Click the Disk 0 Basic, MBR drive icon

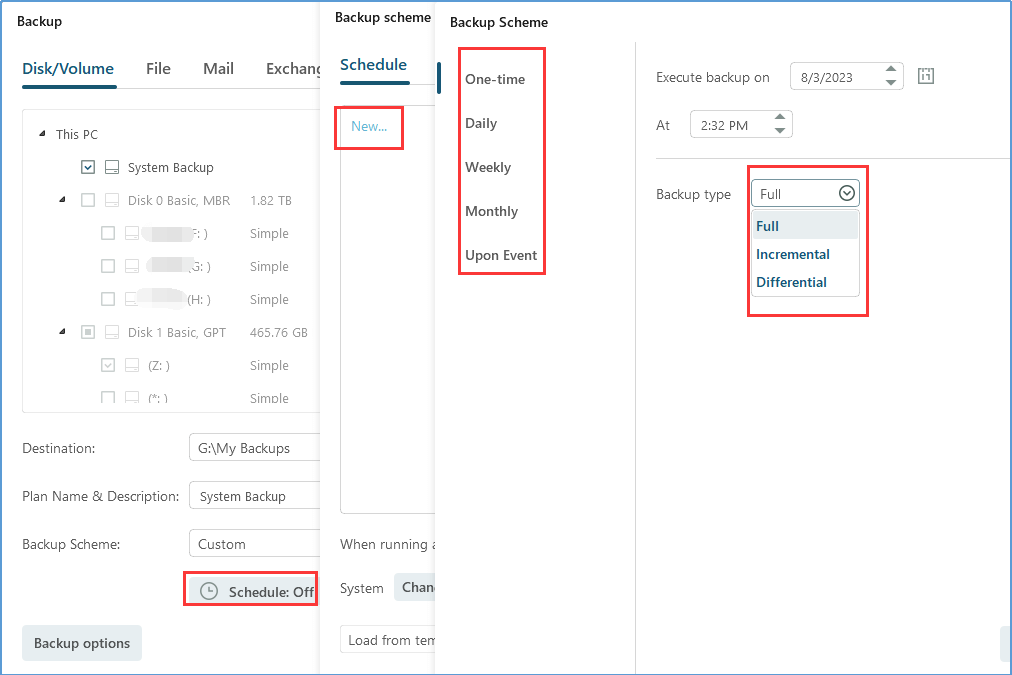click(112, 200)
